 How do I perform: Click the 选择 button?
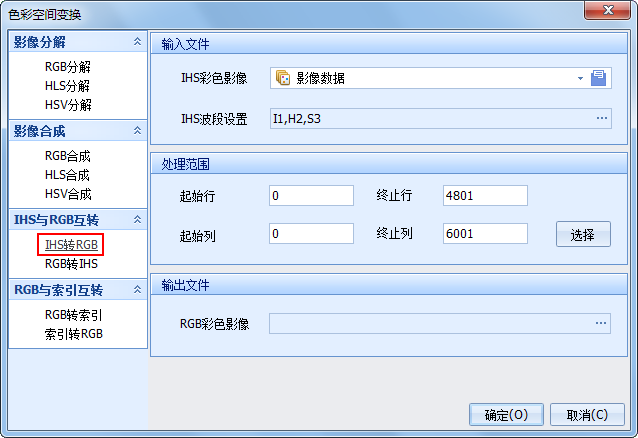click(582, 234)
